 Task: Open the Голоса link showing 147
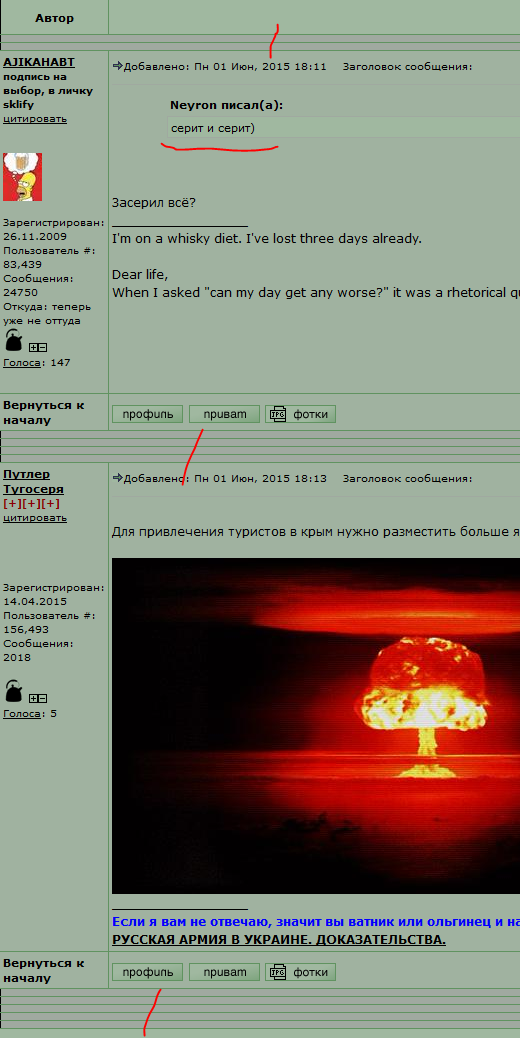(21, 363)
